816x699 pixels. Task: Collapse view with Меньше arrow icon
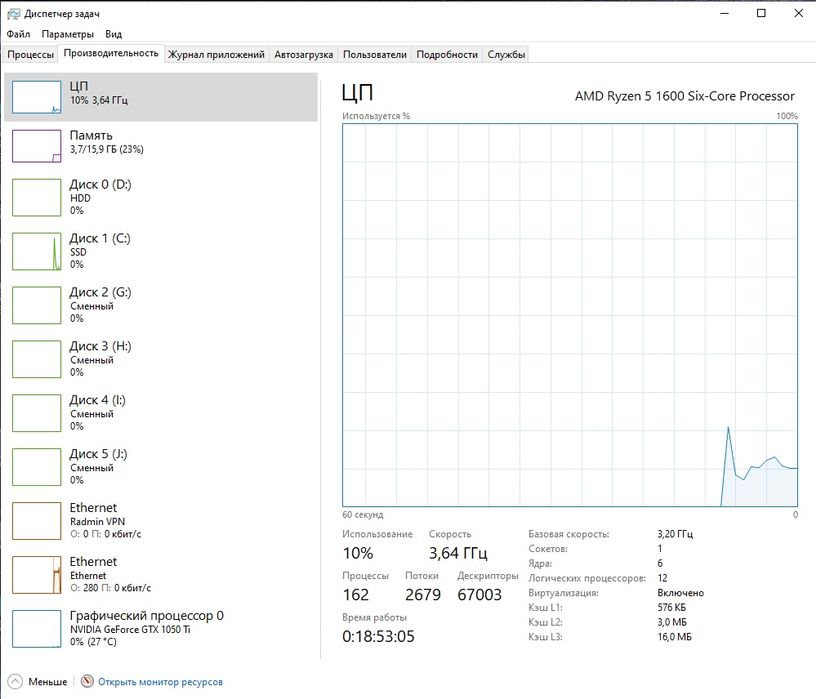coord(15,681)
